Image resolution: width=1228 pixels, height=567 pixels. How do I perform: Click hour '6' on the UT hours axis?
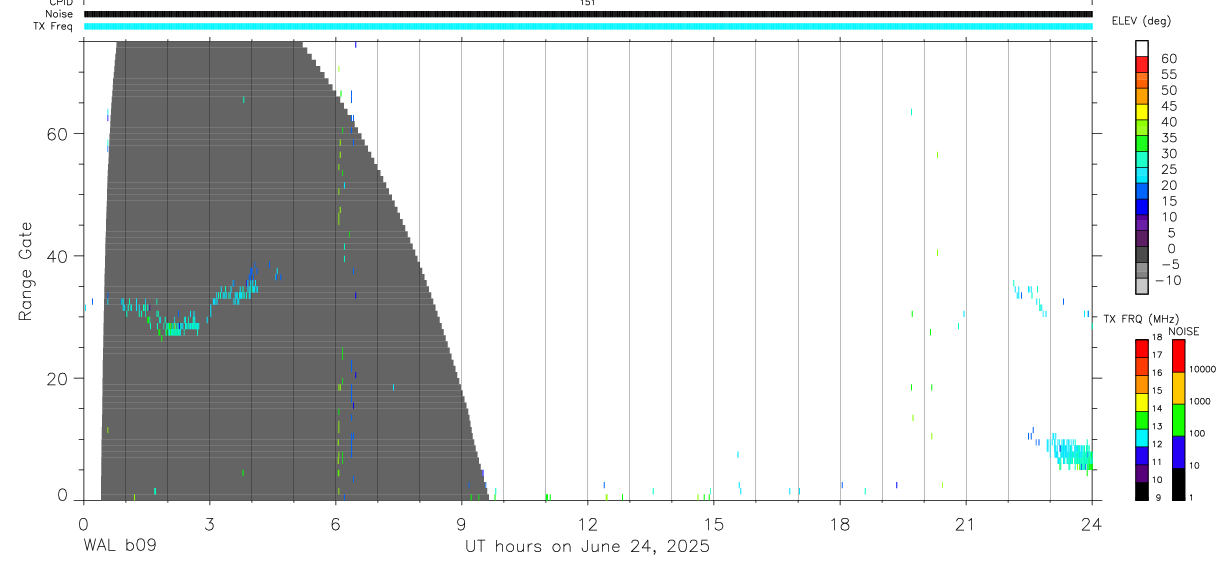point(335,523)
